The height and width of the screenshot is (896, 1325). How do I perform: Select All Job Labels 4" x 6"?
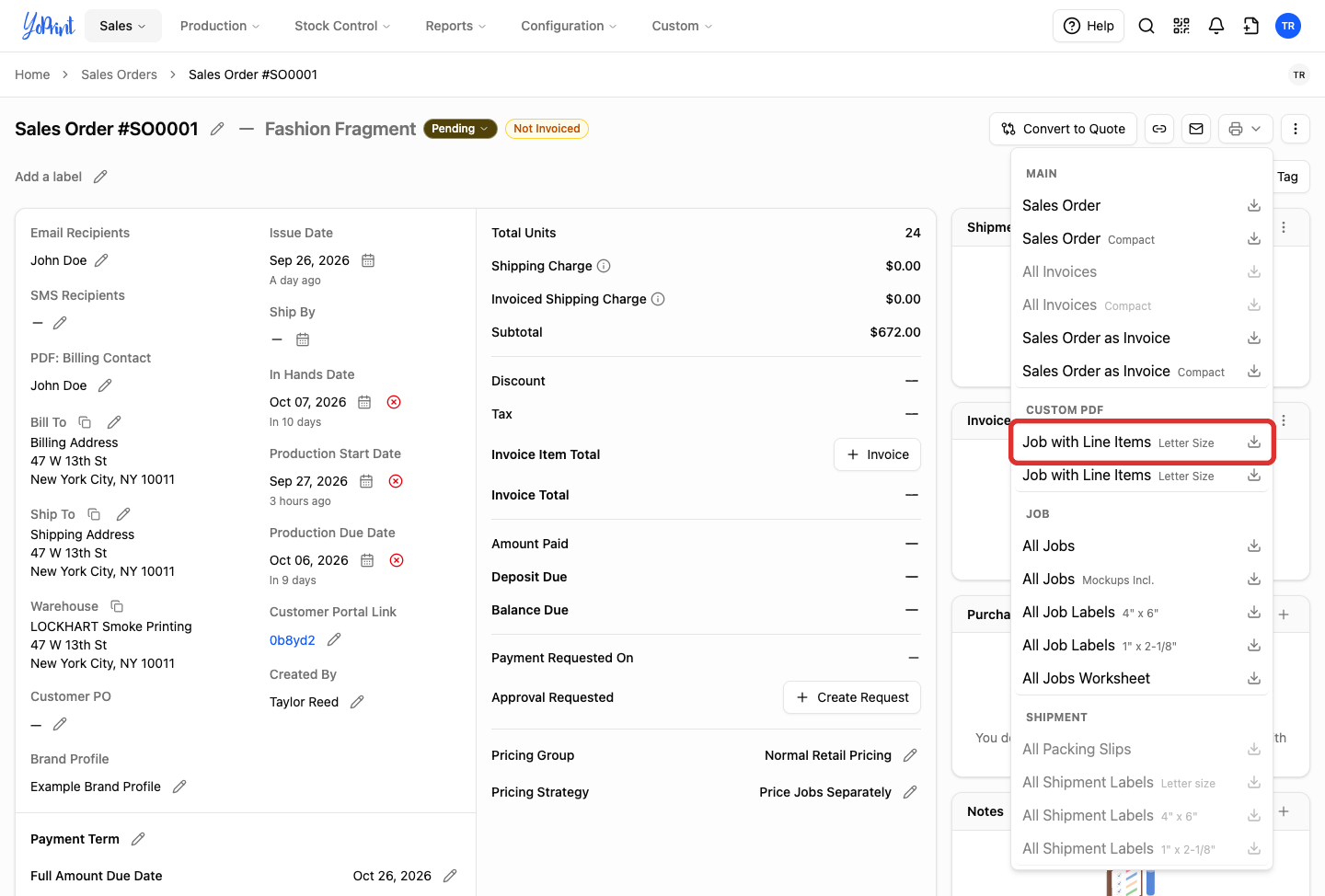click(x=1141, y=612)
